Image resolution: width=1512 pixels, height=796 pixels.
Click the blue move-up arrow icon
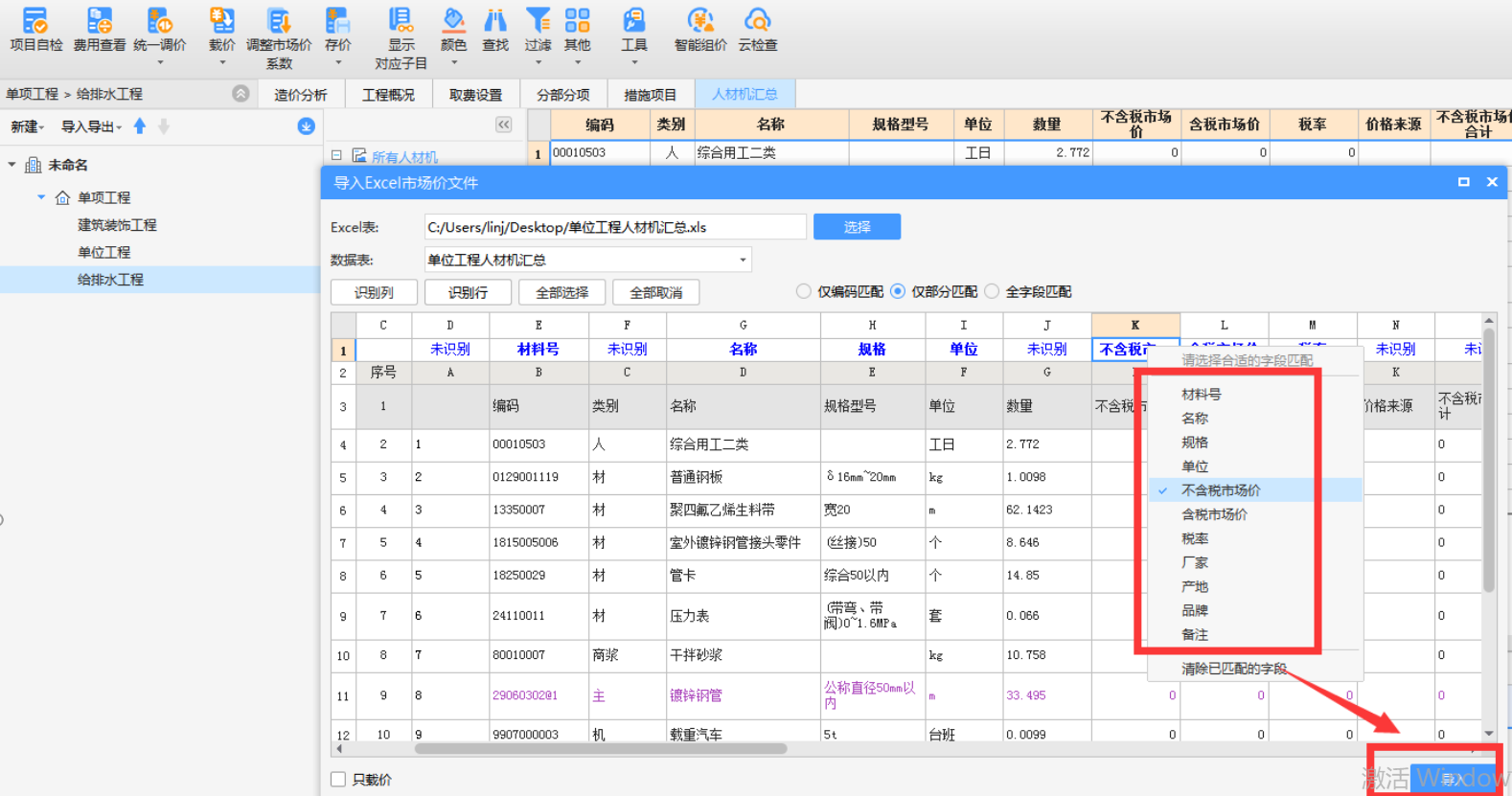click(140, 125)
